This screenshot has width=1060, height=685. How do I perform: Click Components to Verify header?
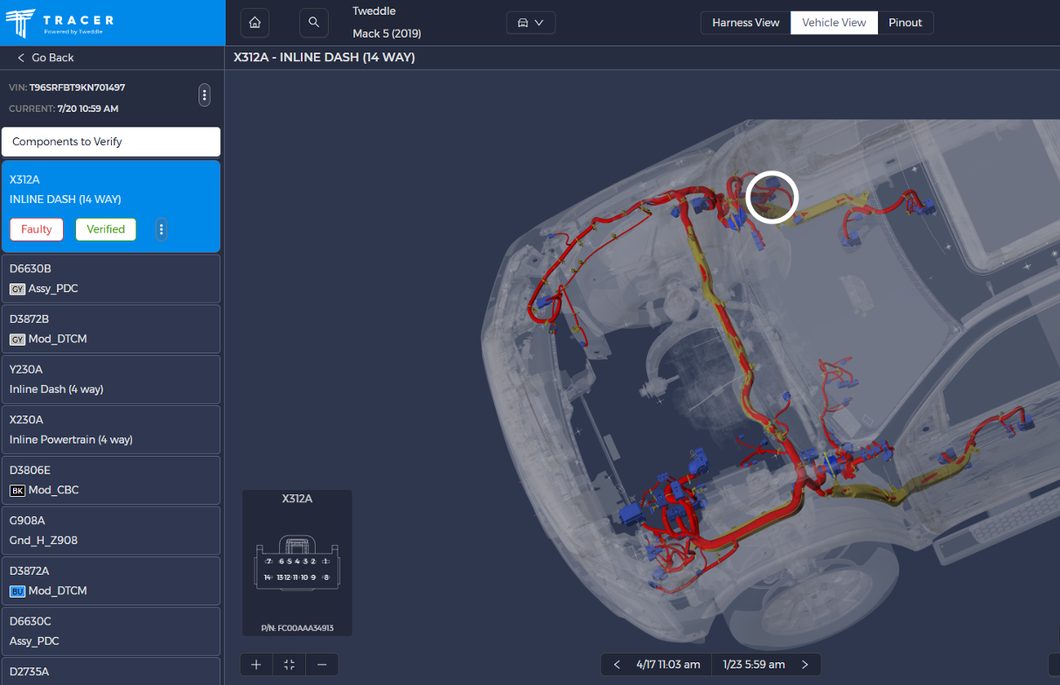coord(111,141)
